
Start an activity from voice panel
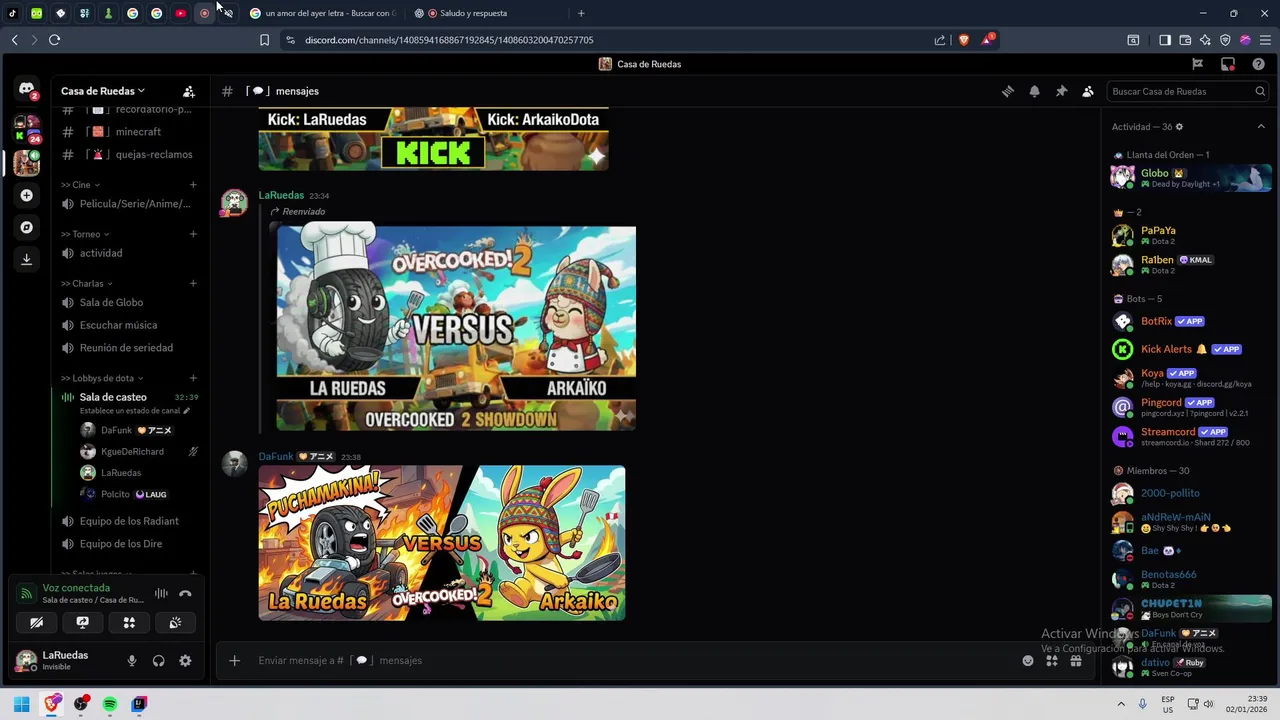click(129, 623)
